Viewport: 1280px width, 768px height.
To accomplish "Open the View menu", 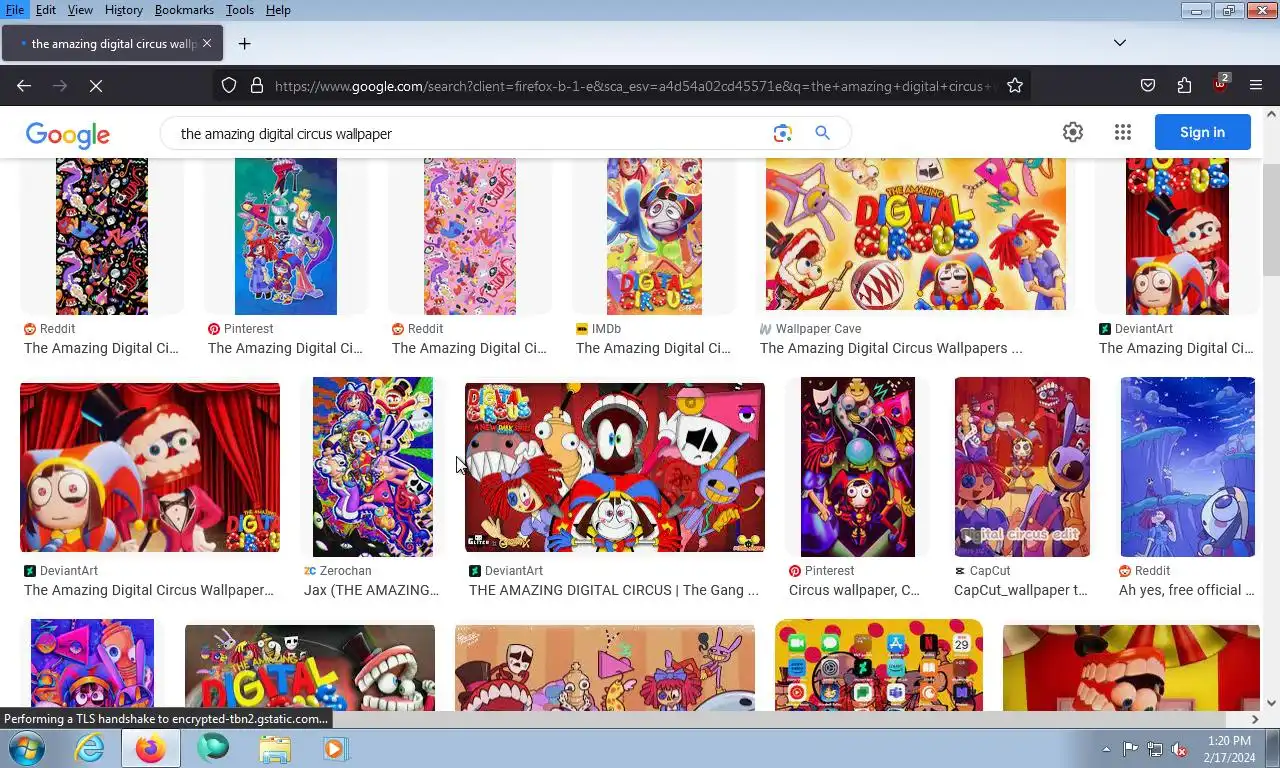I will coord(80,10).
